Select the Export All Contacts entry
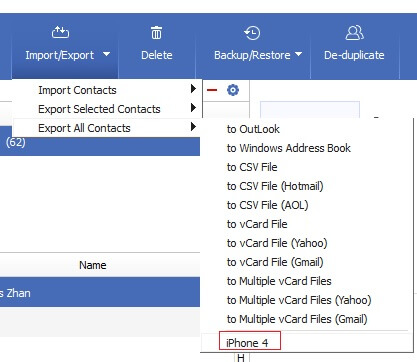This screenshot has width=417, height=362. tap(107, 128)
